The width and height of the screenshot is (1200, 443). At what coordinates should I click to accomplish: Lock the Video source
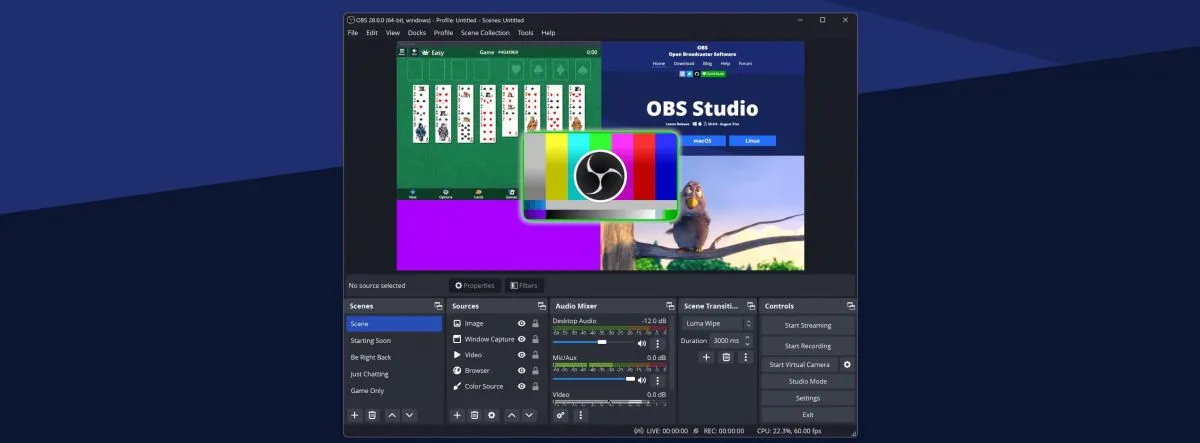[536, 355]
